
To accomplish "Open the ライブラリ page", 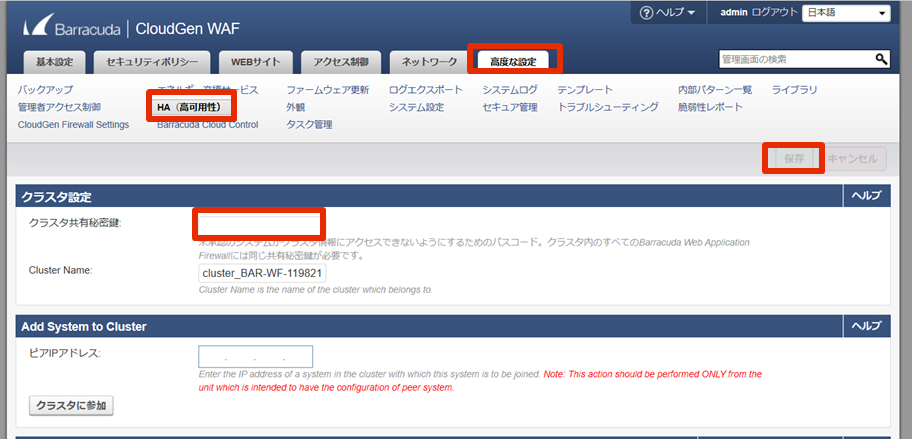I will [795, 90].
